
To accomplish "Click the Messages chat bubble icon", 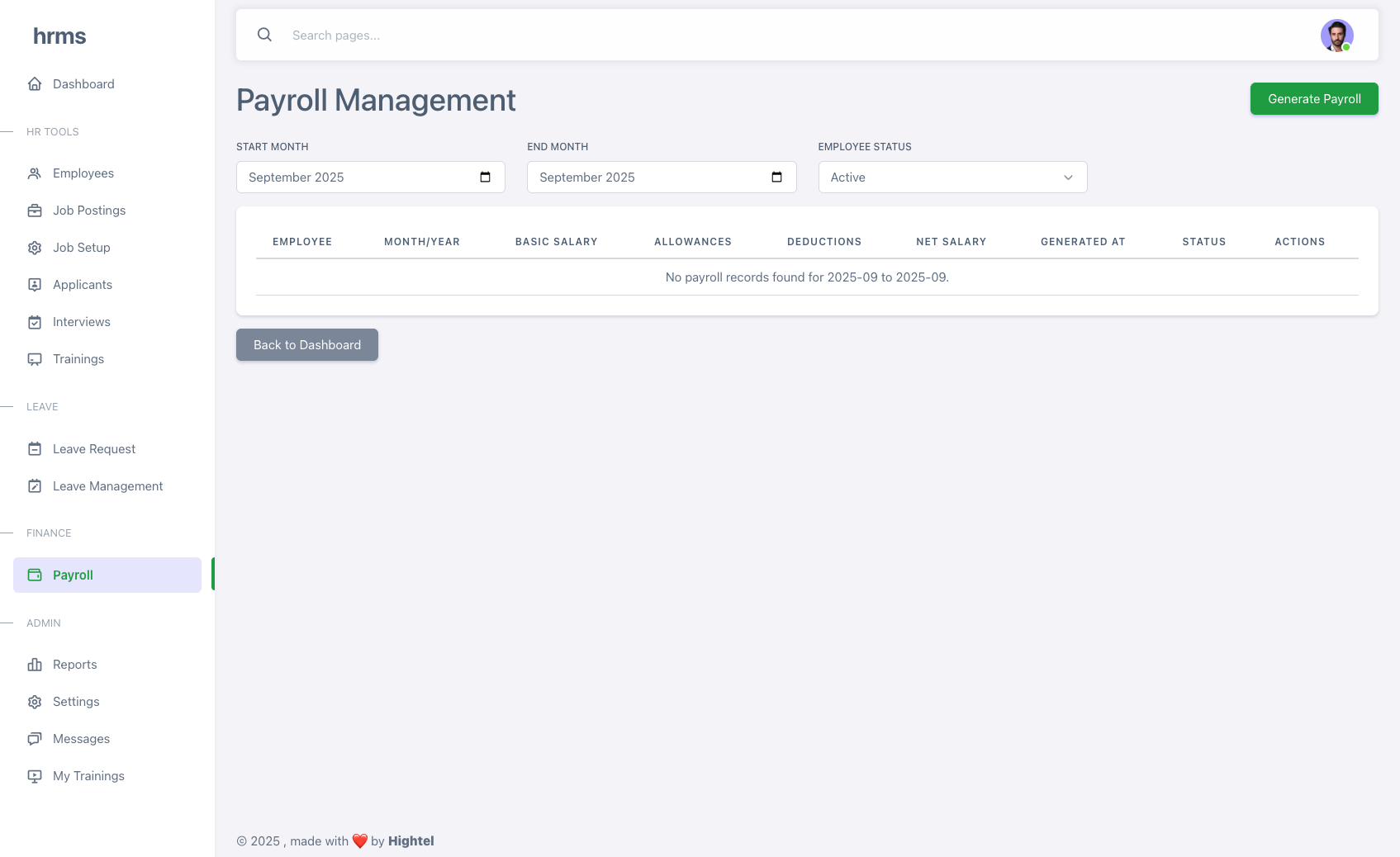I will click(x=35, y=739).
